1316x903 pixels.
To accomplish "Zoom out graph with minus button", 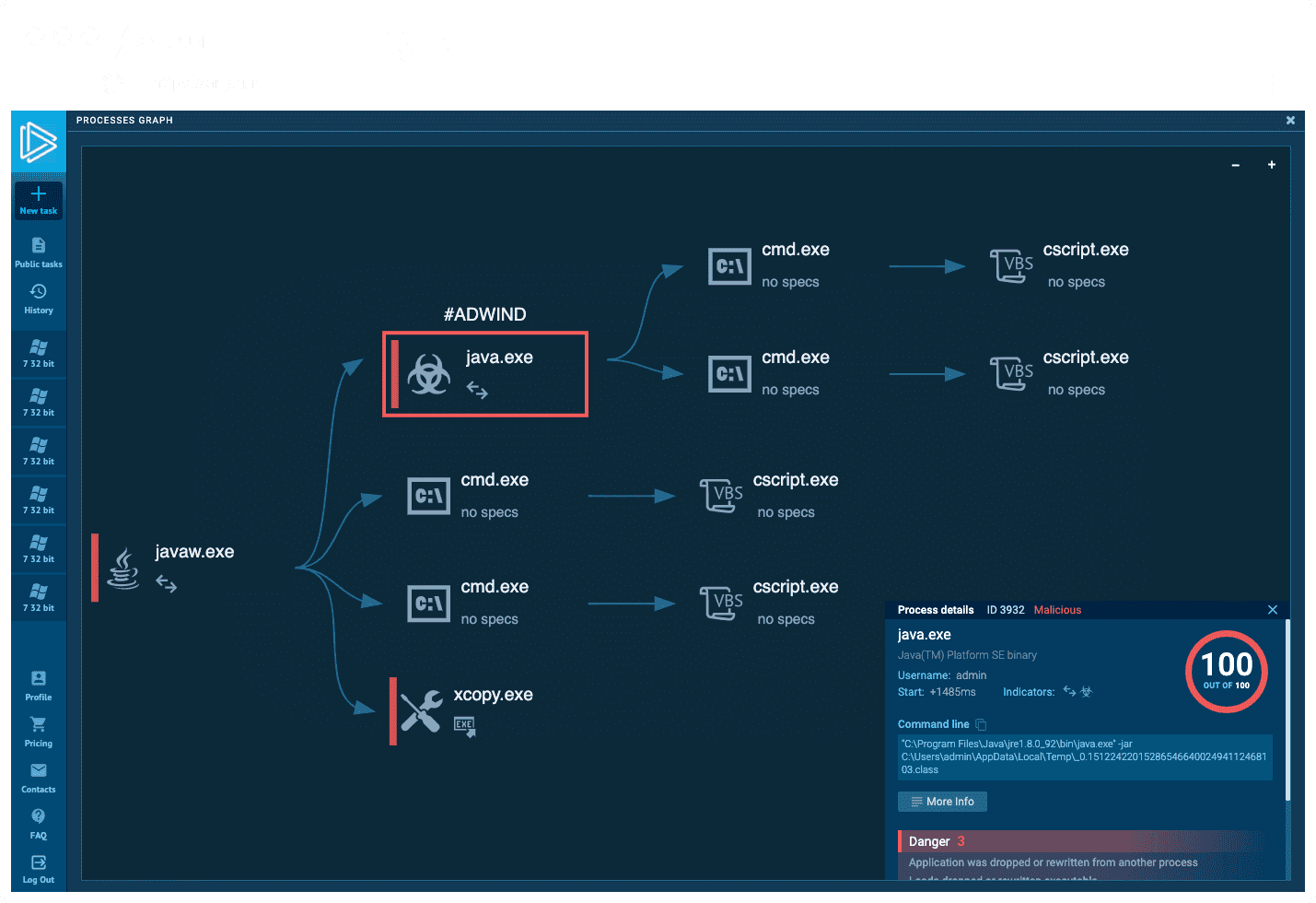I will click(1236, 165).
